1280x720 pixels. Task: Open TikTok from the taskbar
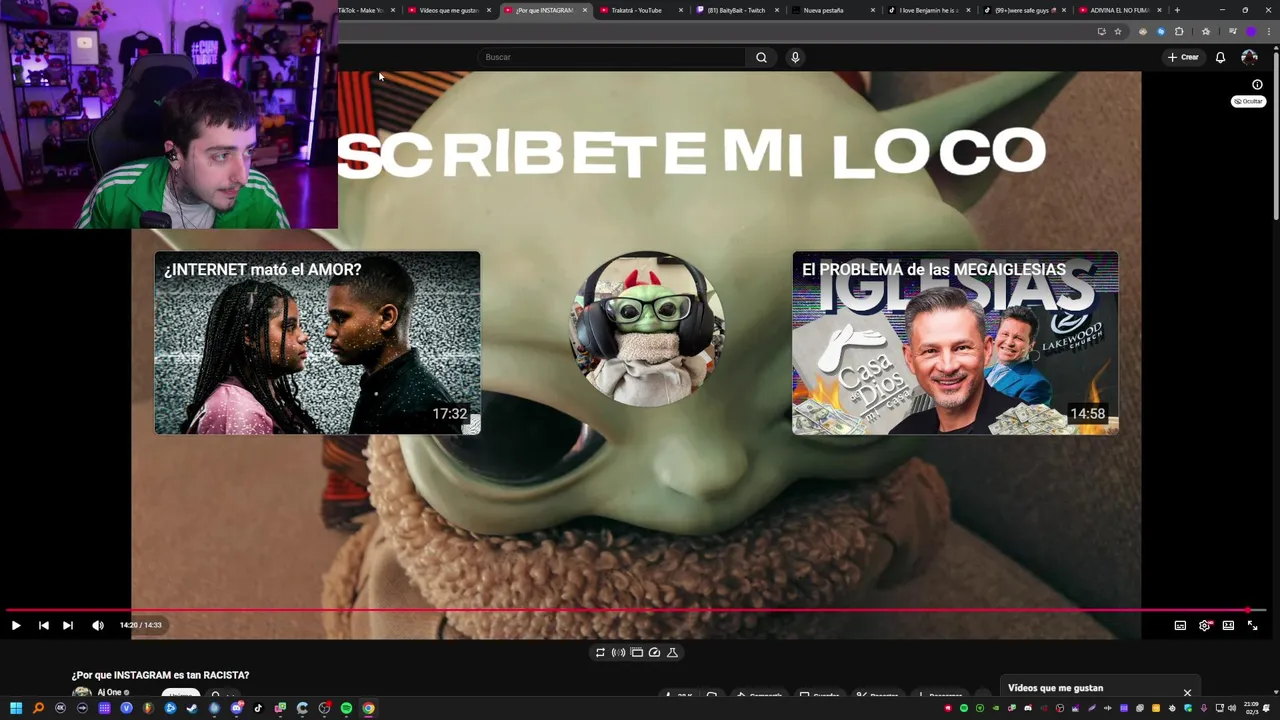(258, 708)
